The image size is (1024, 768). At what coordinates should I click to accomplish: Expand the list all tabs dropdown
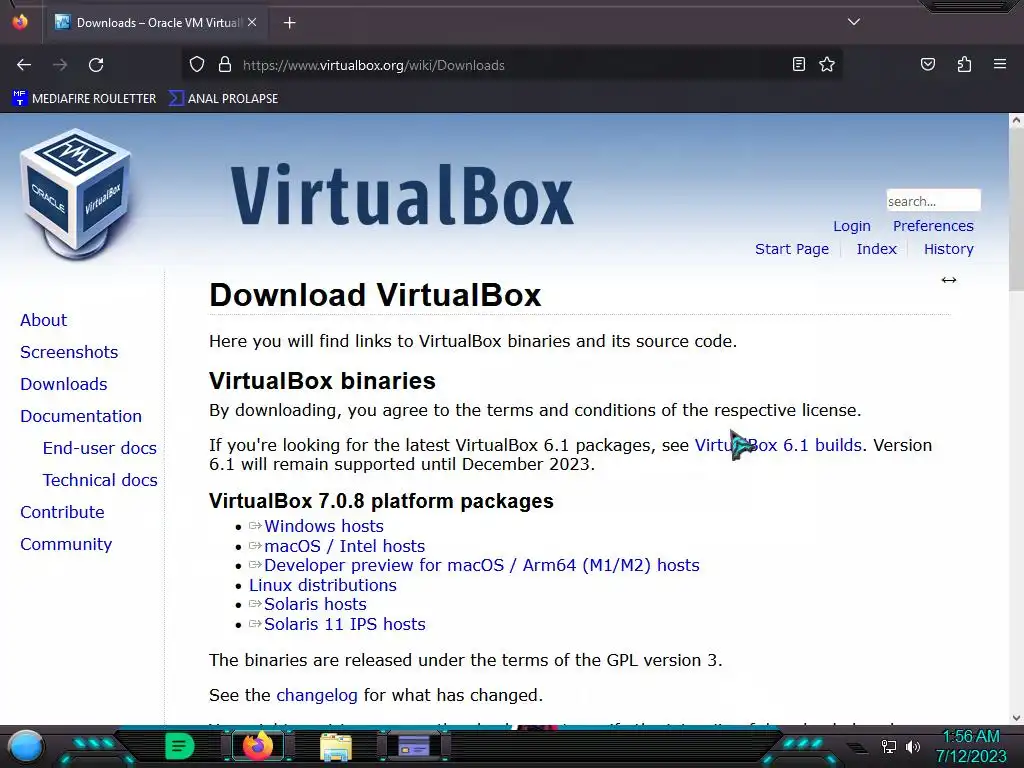pos(854,22)
